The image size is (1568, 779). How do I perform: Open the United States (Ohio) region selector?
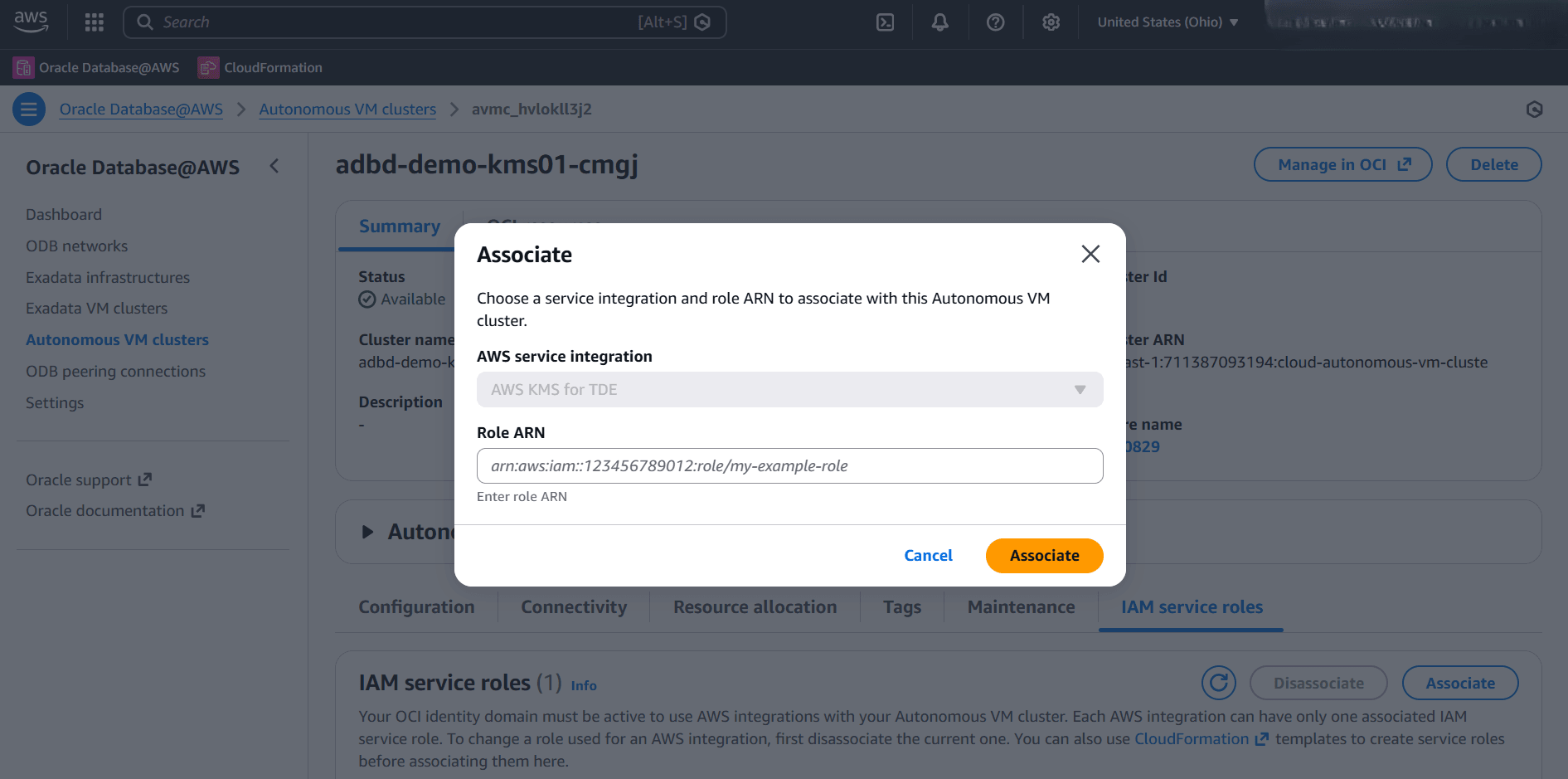(1166, 22)
